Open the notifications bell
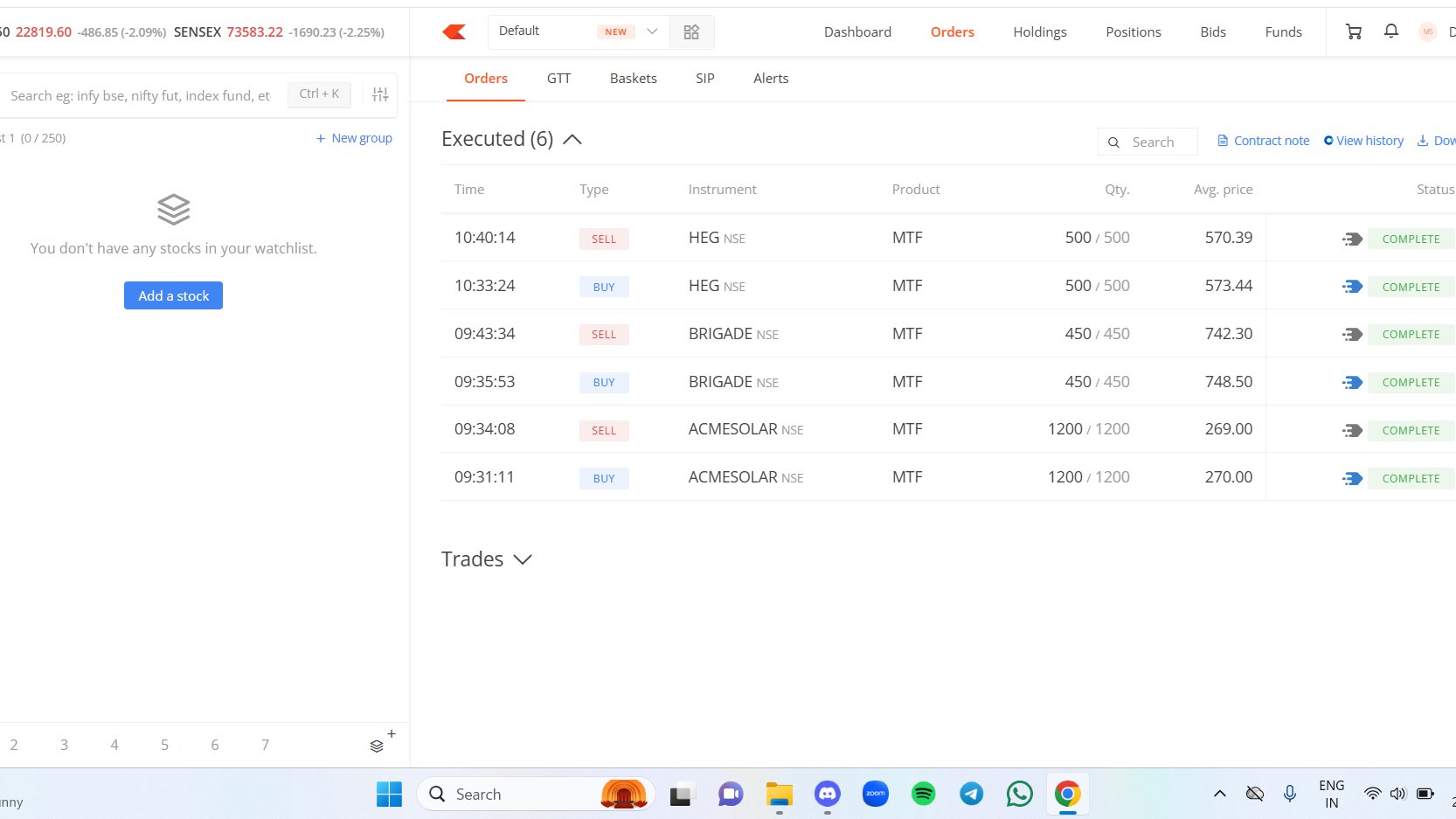 pos(1390,32)
